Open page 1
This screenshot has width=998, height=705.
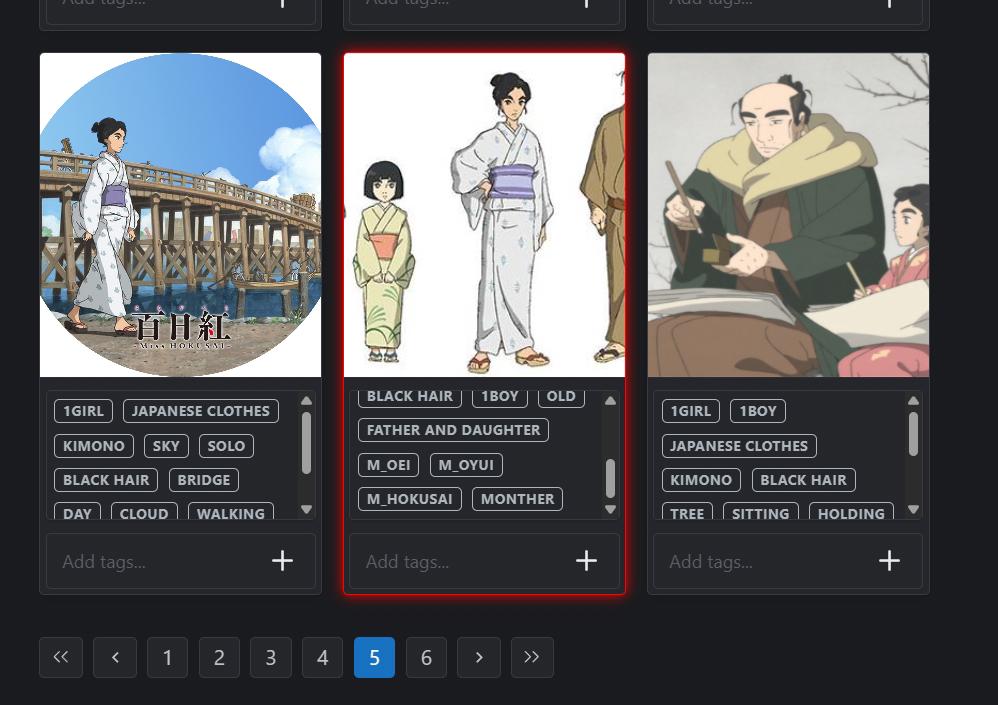[x=167, y=657]
